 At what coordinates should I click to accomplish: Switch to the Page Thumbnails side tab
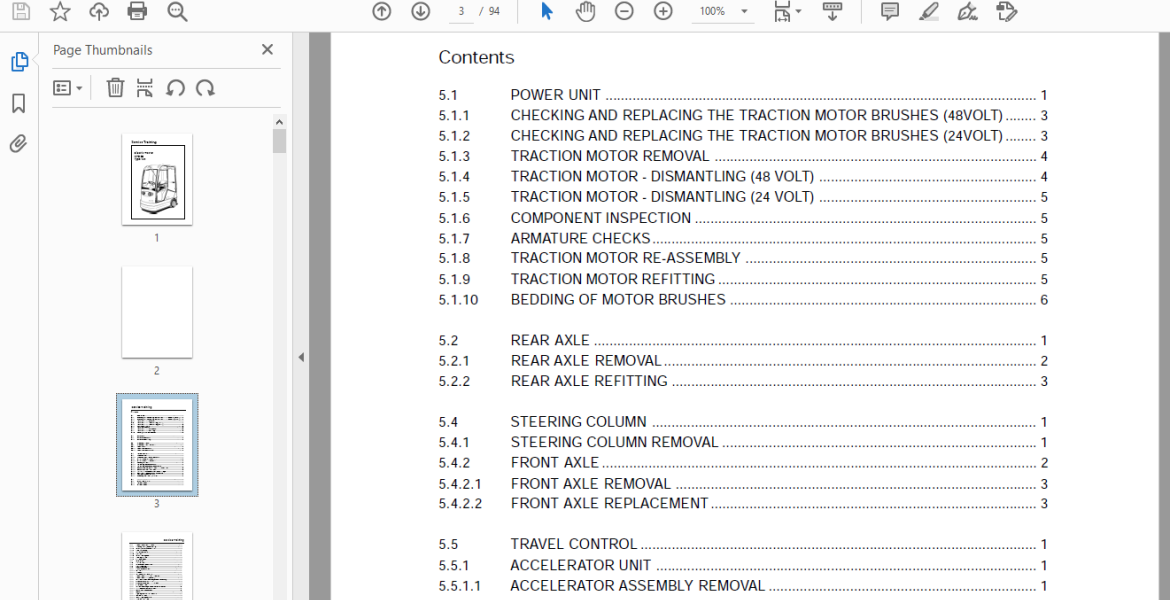pyautogui.click(x=18, y=62)
